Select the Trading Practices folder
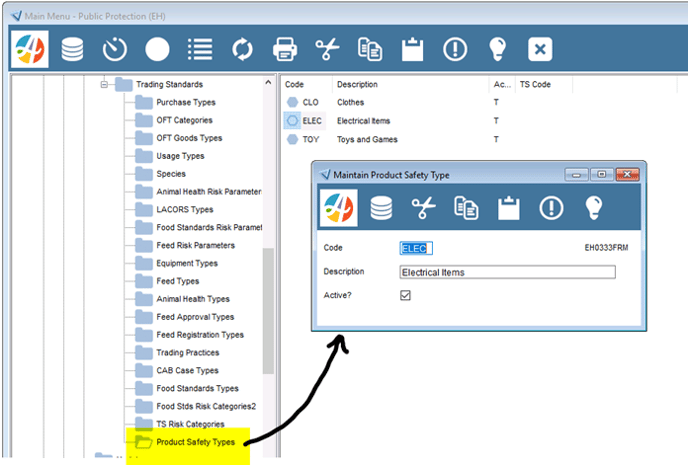This screenshot has height=465, width=688. pos(187,353)
